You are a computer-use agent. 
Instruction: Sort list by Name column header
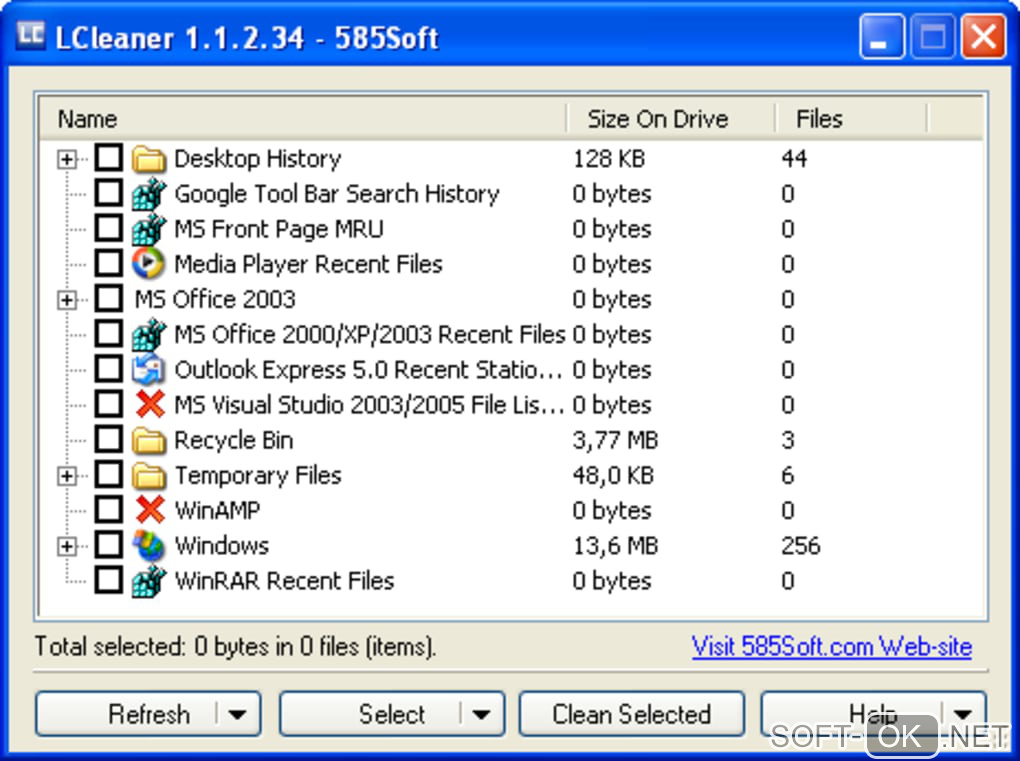click(302, 119)
